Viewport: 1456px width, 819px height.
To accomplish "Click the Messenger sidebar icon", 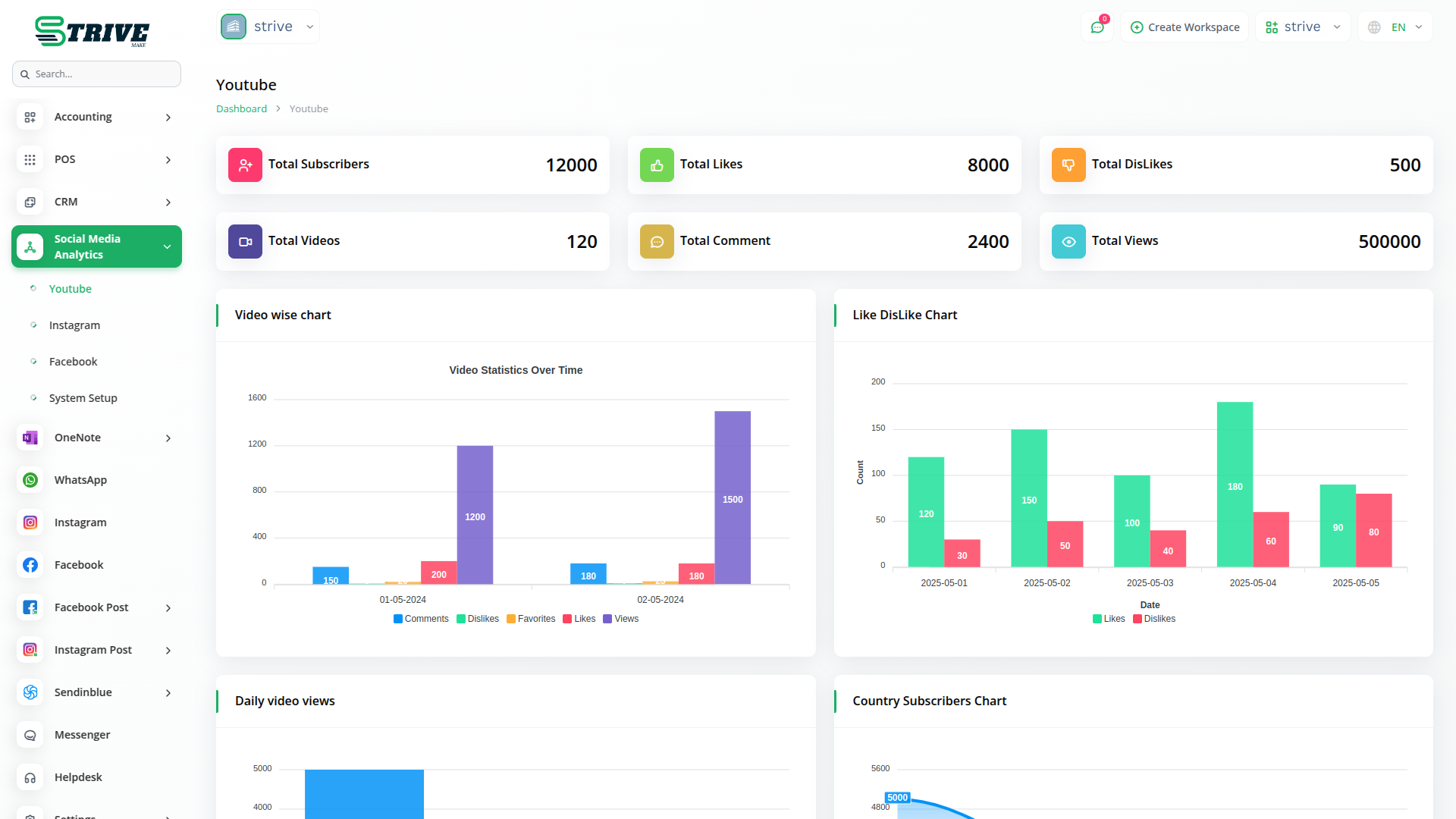I will click(x=30, y=735).
